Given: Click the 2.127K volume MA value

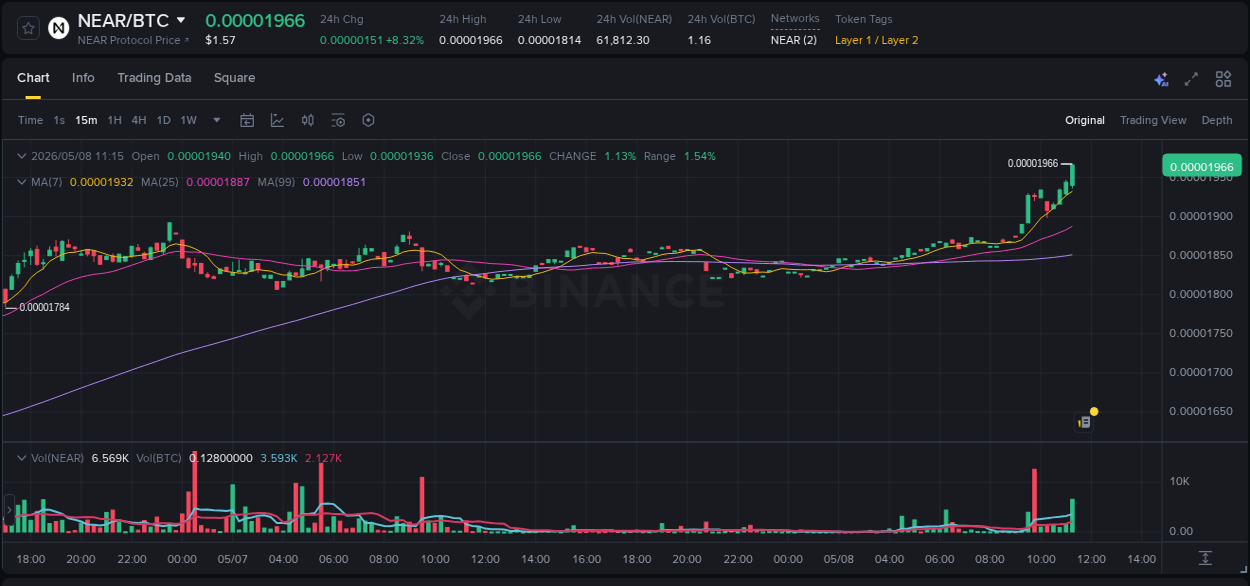Looking at the screenshot, I should [x=323, y=458].
